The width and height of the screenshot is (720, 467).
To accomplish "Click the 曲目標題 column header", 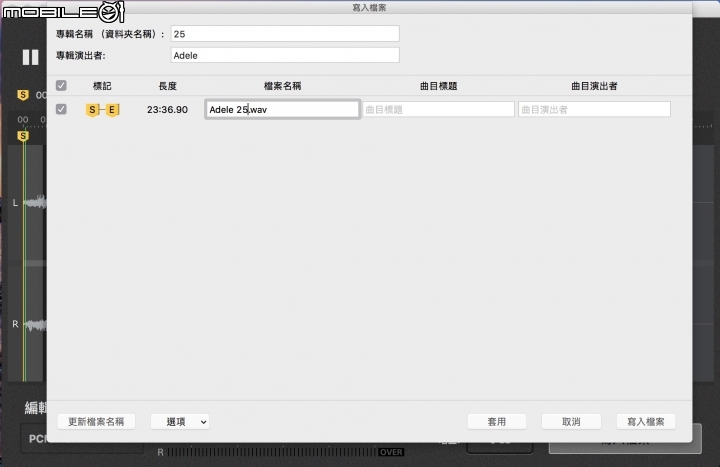I will pyautogui.click(x=439, y=86).
